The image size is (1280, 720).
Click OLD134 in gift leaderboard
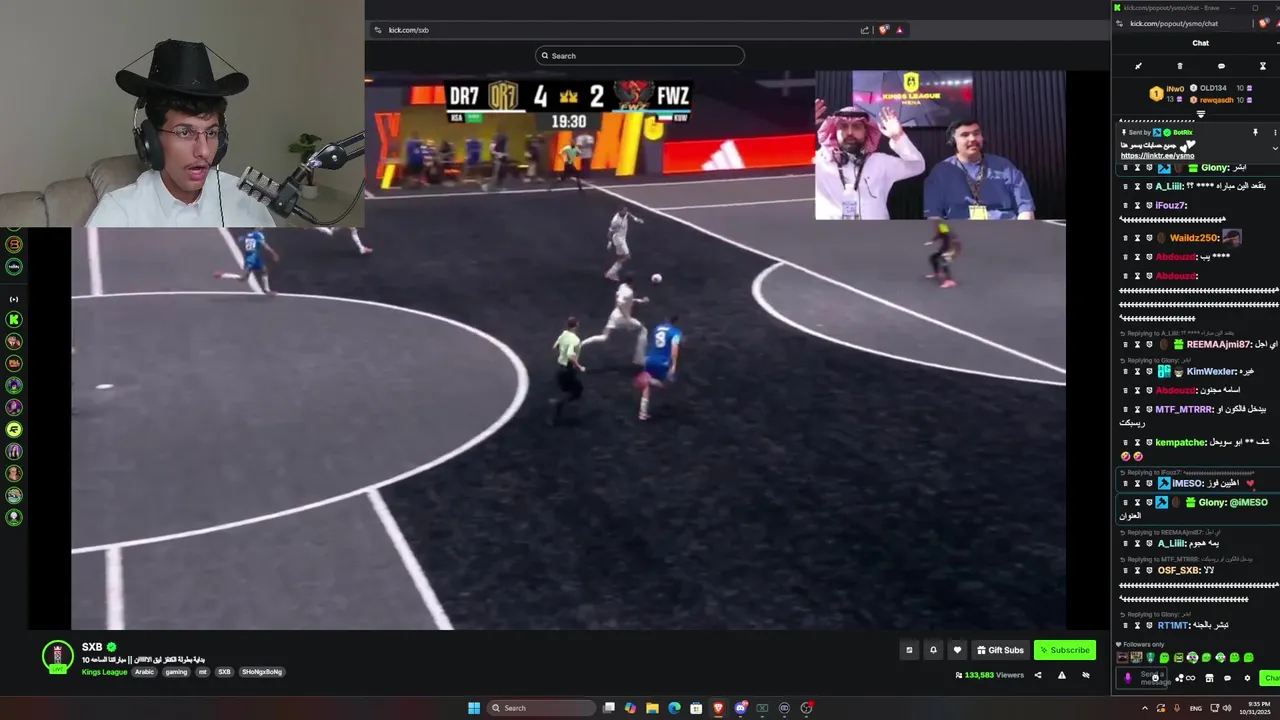(x=1213, y=88)
